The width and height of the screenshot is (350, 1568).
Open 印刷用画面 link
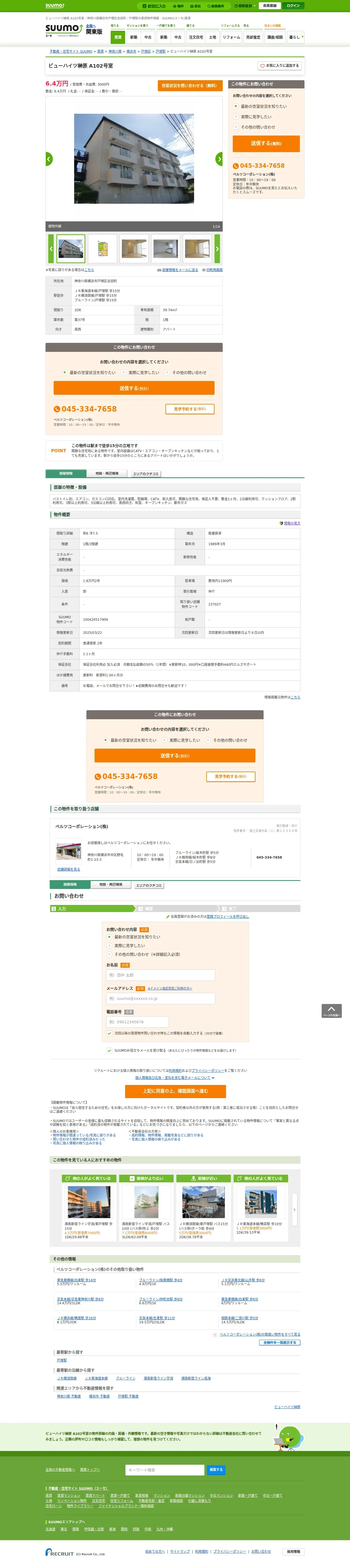click(x=214, y=270)
